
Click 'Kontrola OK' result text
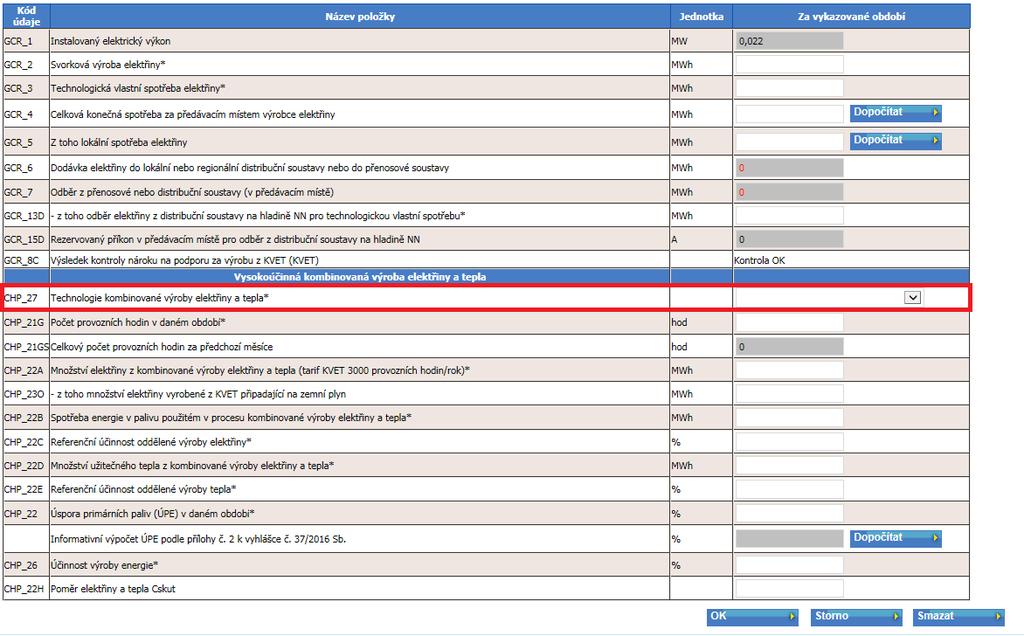click(x=760, y=260)
